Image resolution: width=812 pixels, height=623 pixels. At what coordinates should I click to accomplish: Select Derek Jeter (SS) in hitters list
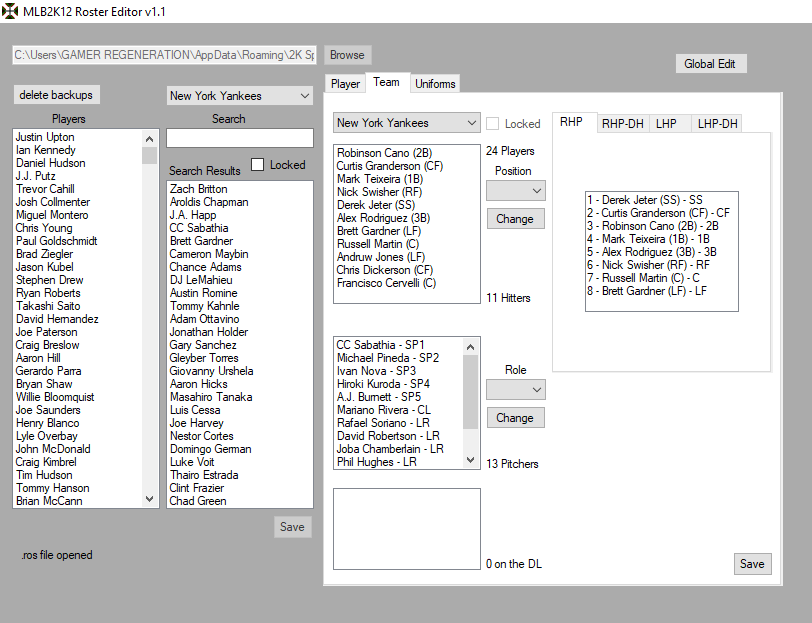click(375, 205)
